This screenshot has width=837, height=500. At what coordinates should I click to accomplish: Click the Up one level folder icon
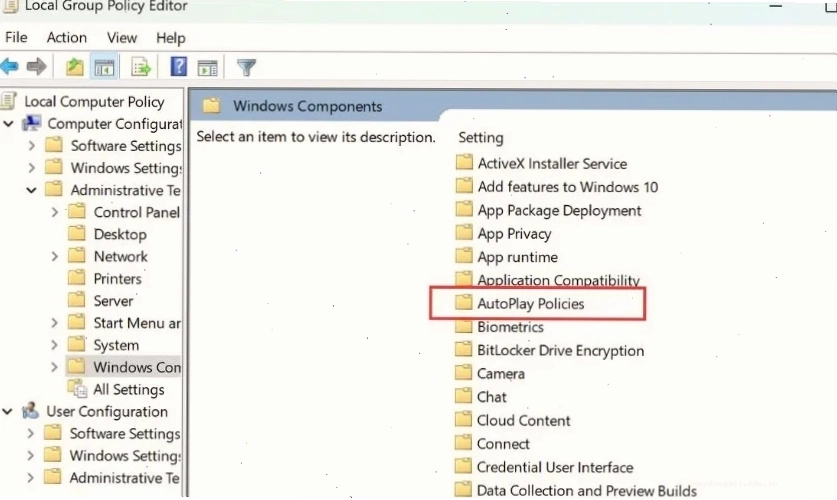coord(75,67)
